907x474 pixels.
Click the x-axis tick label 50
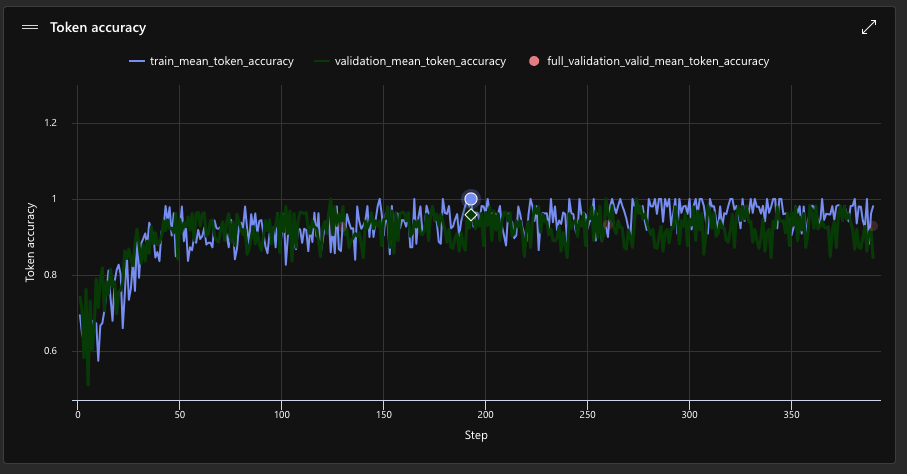[x=179, y=414]
